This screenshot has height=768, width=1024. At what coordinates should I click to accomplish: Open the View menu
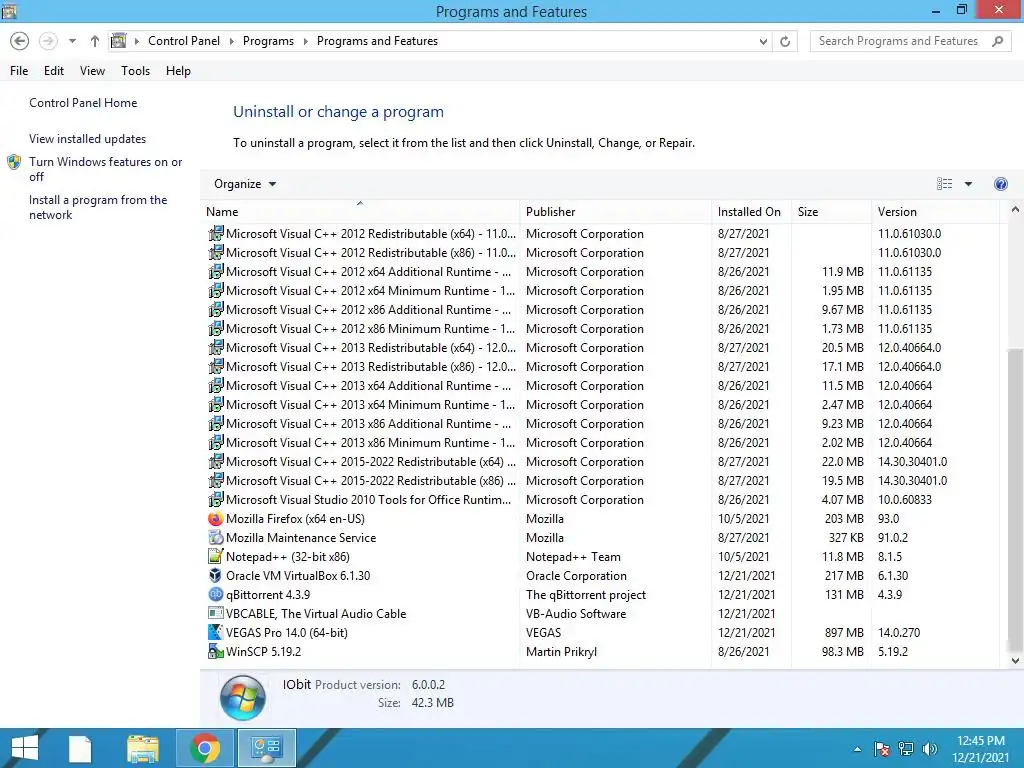92,71
